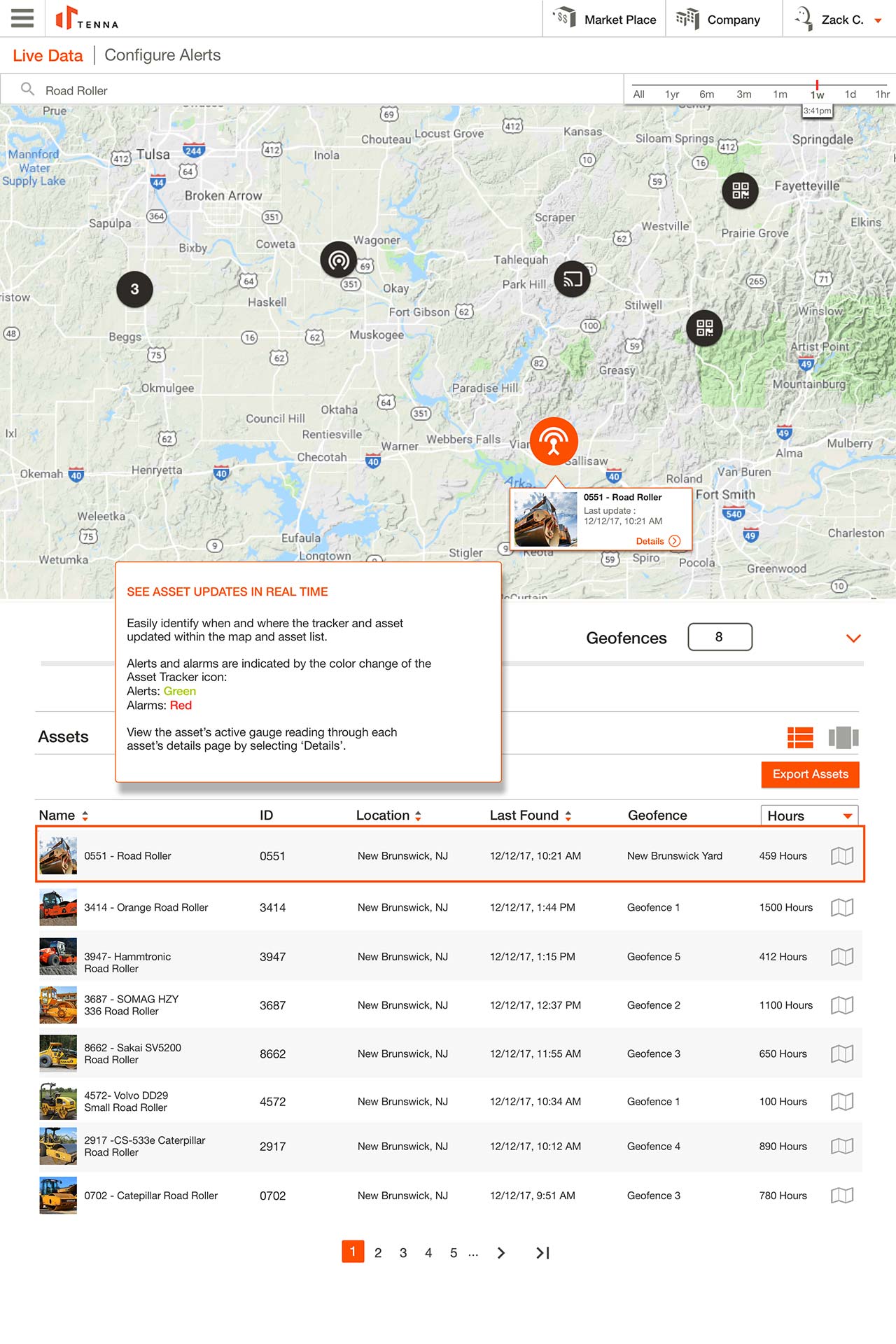896x1344 pixels.
Task: Expand the Geofences section chevron
Action: 853,638
